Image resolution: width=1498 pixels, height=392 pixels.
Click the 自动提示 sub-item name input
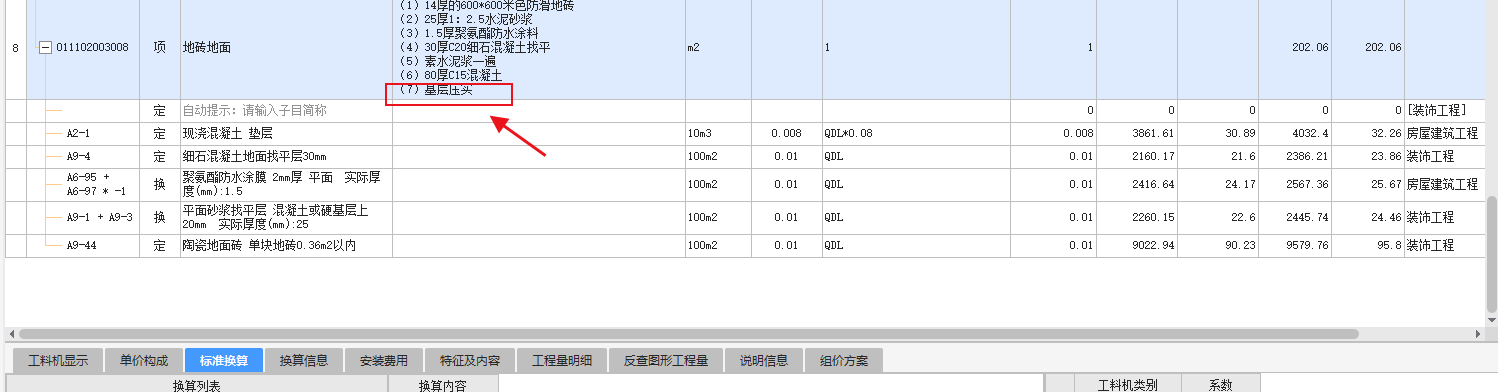tap(286, 110)
